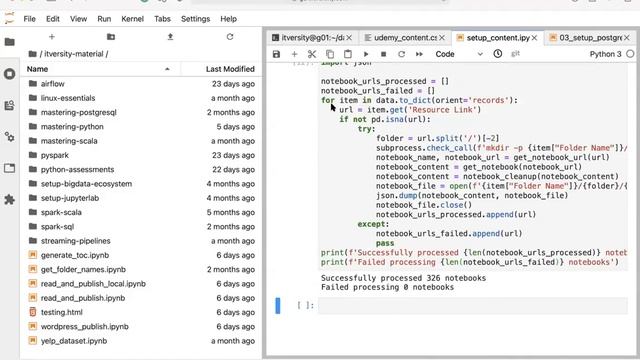640x360 pixels.
Task: Paste cell from clipboard
Action: [x=348, y=54]
